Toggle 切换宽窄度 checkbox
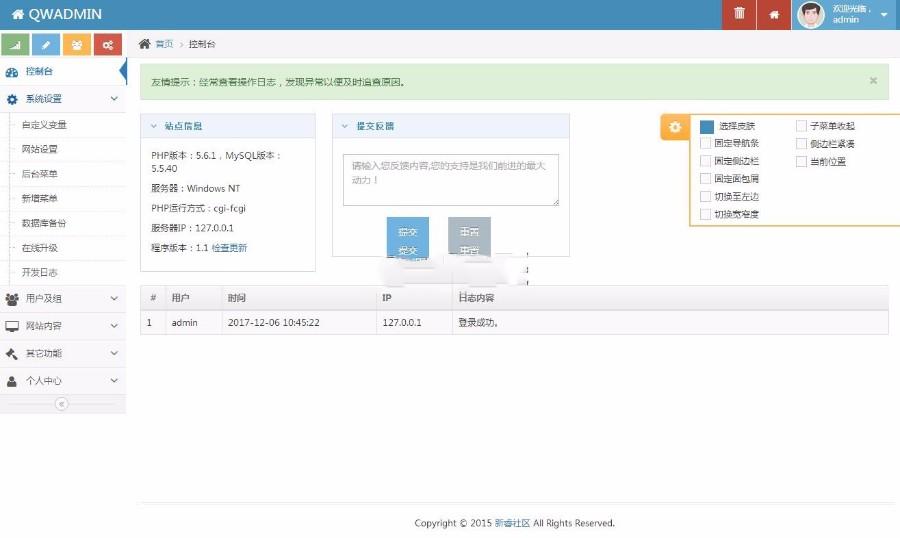The width and height of the screenshot is (900, 538). pos(706,214)
